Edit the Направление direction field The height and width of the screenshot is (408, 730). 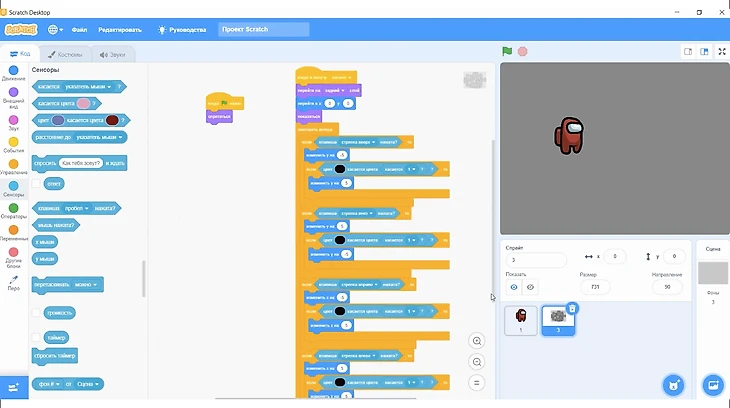(x=667, y=287)
